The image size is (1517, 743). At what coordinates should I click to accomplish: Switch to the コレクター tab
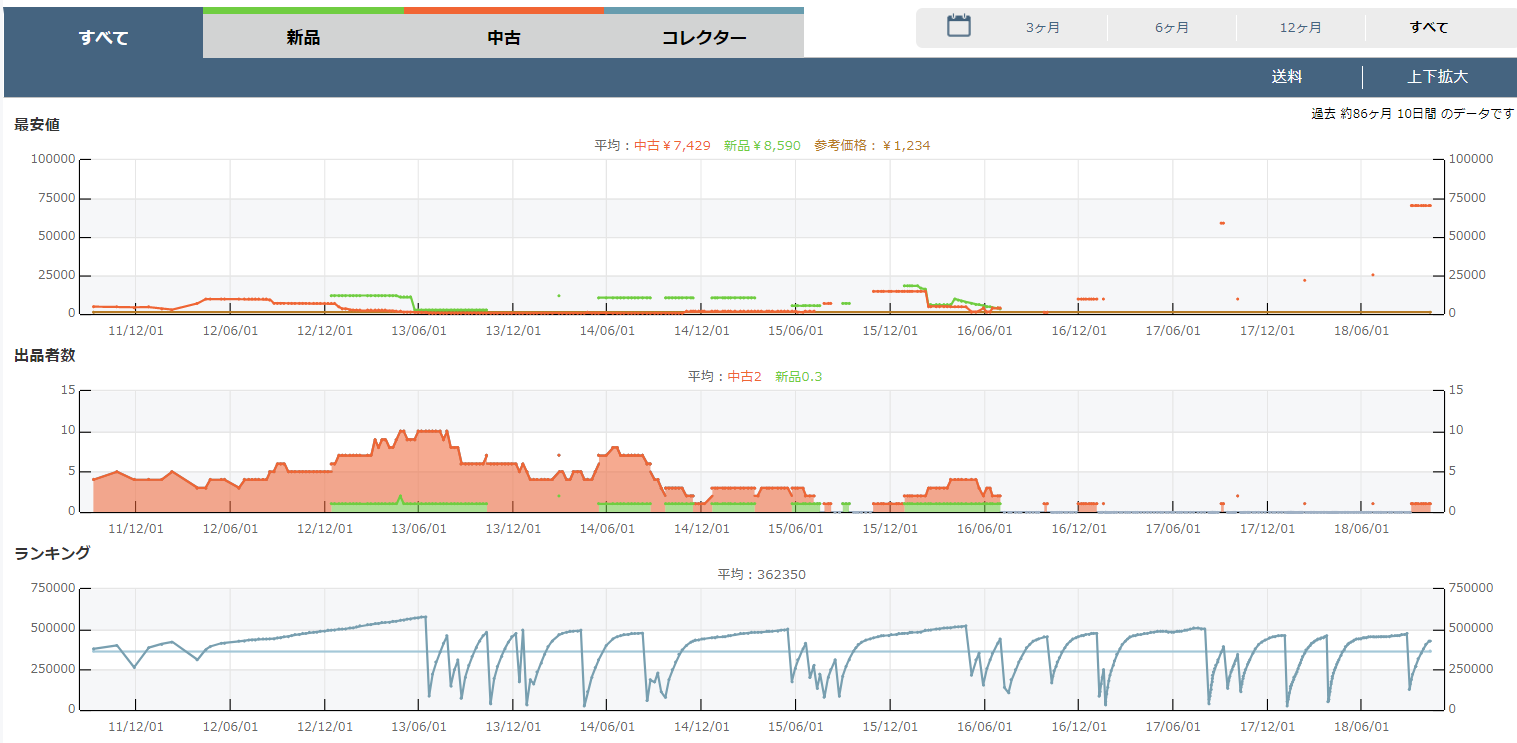(x=703, y=38)
